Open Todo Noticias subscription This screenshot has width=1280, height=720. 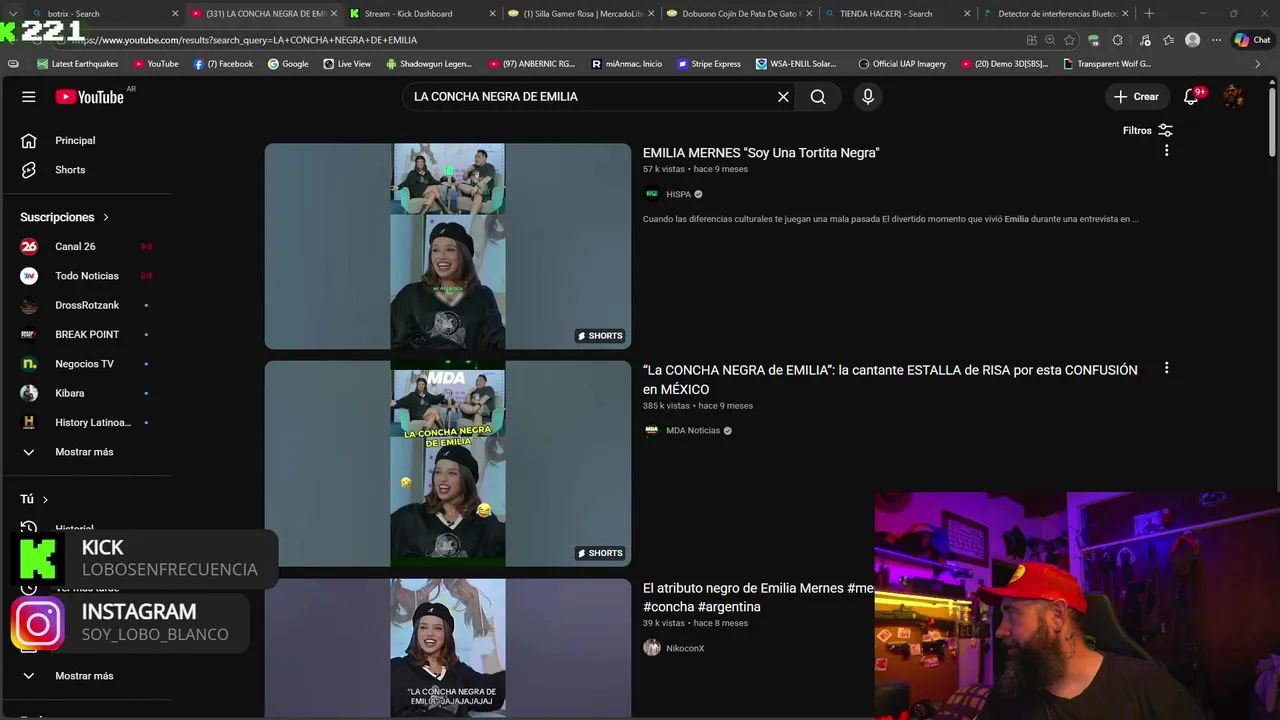tap(85, 276)
